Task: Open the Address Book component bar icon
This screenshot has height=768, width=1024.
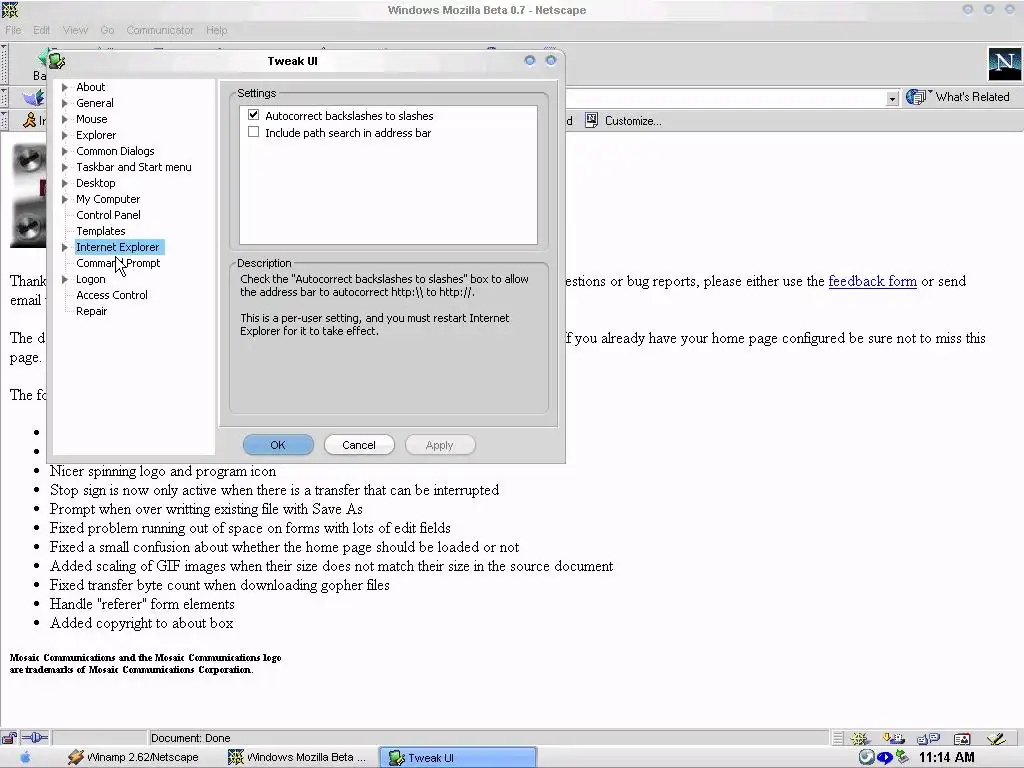Action: [x=961, y=739]
